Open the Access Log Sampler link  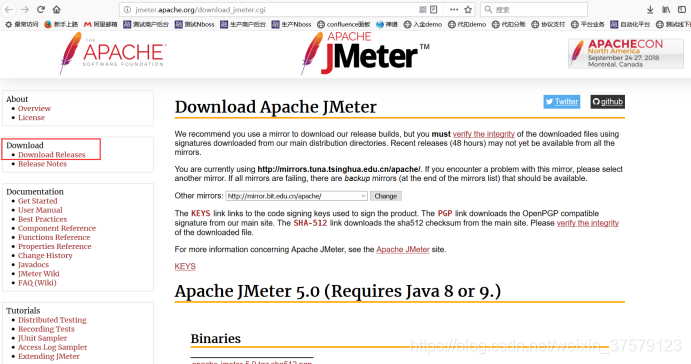click(x=52, y=347)
